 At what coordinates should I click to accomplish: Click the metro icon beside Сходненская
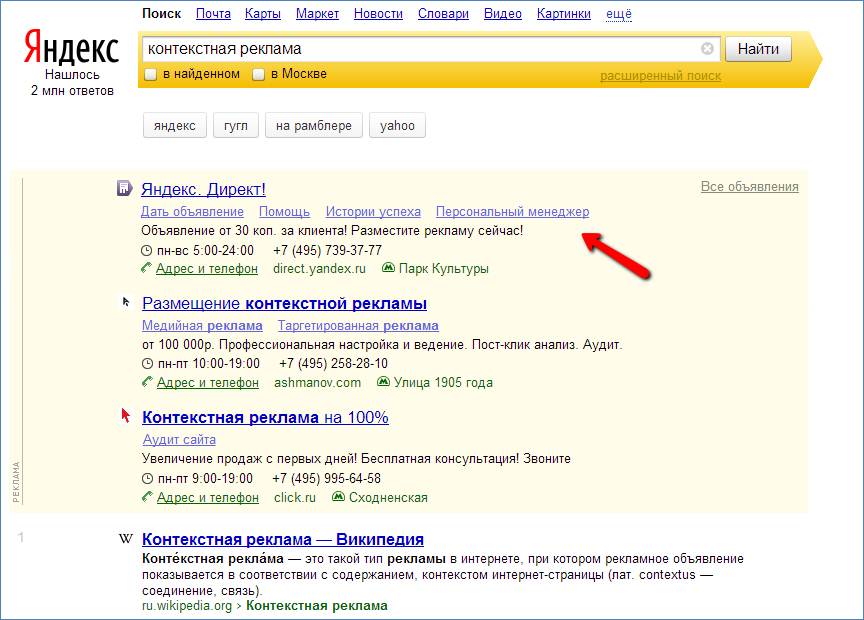[x=338, y=497]
